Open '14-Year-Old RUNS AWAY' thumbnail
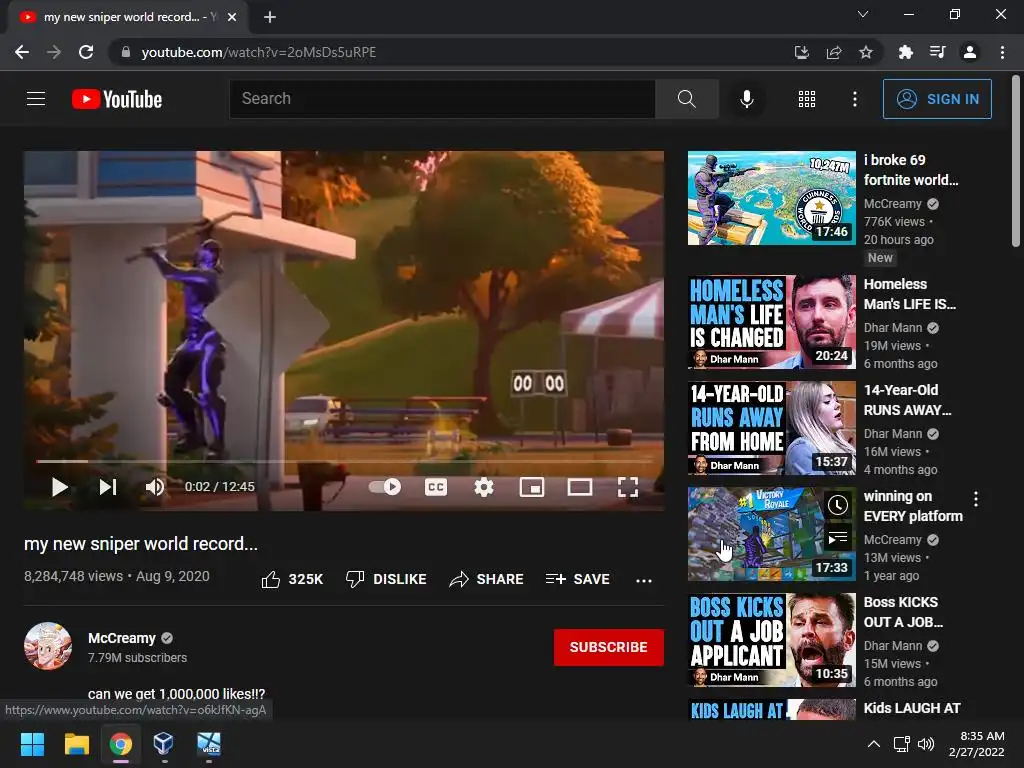Image resolution: width=1024 pixels, height=768 pixels. [771, 428]
